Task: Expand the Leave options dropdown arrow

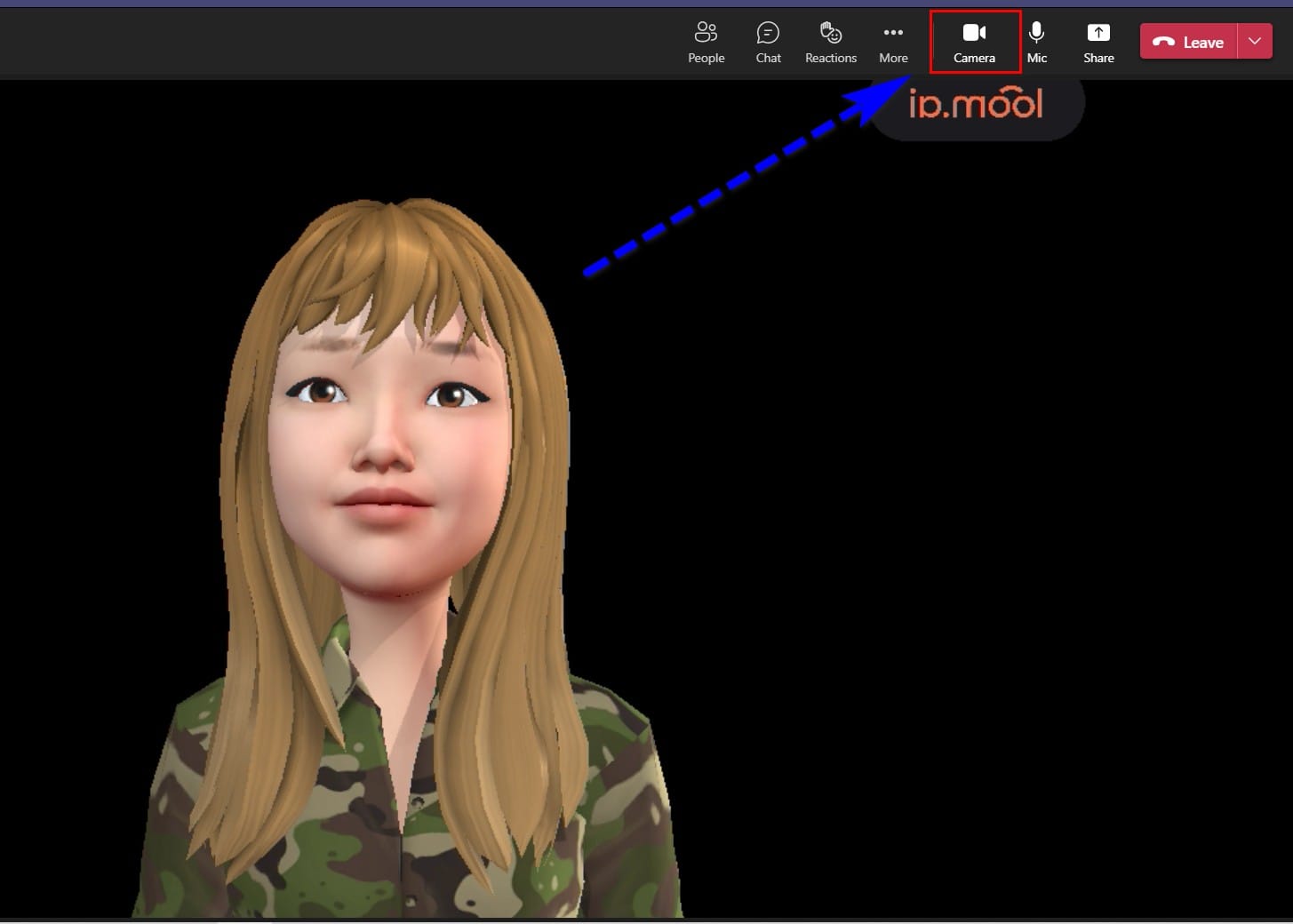Action: (1255, 42)
